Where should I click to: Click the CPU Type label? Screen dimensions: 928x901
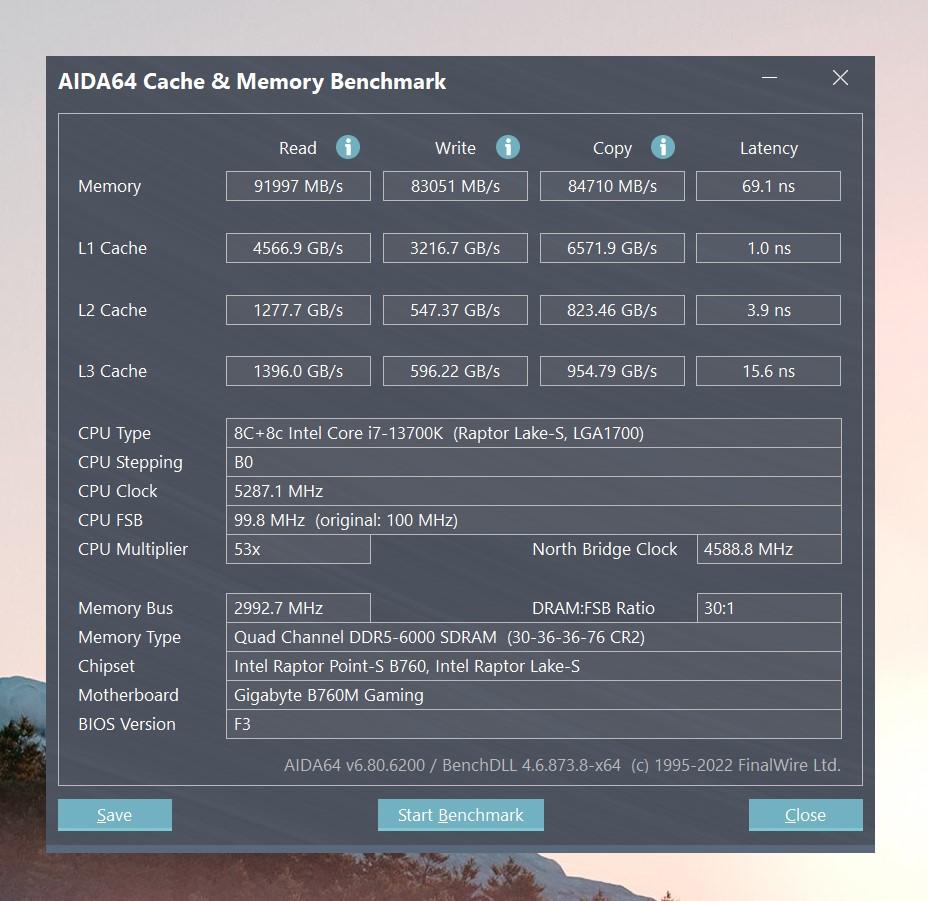(x=114, y=433)
